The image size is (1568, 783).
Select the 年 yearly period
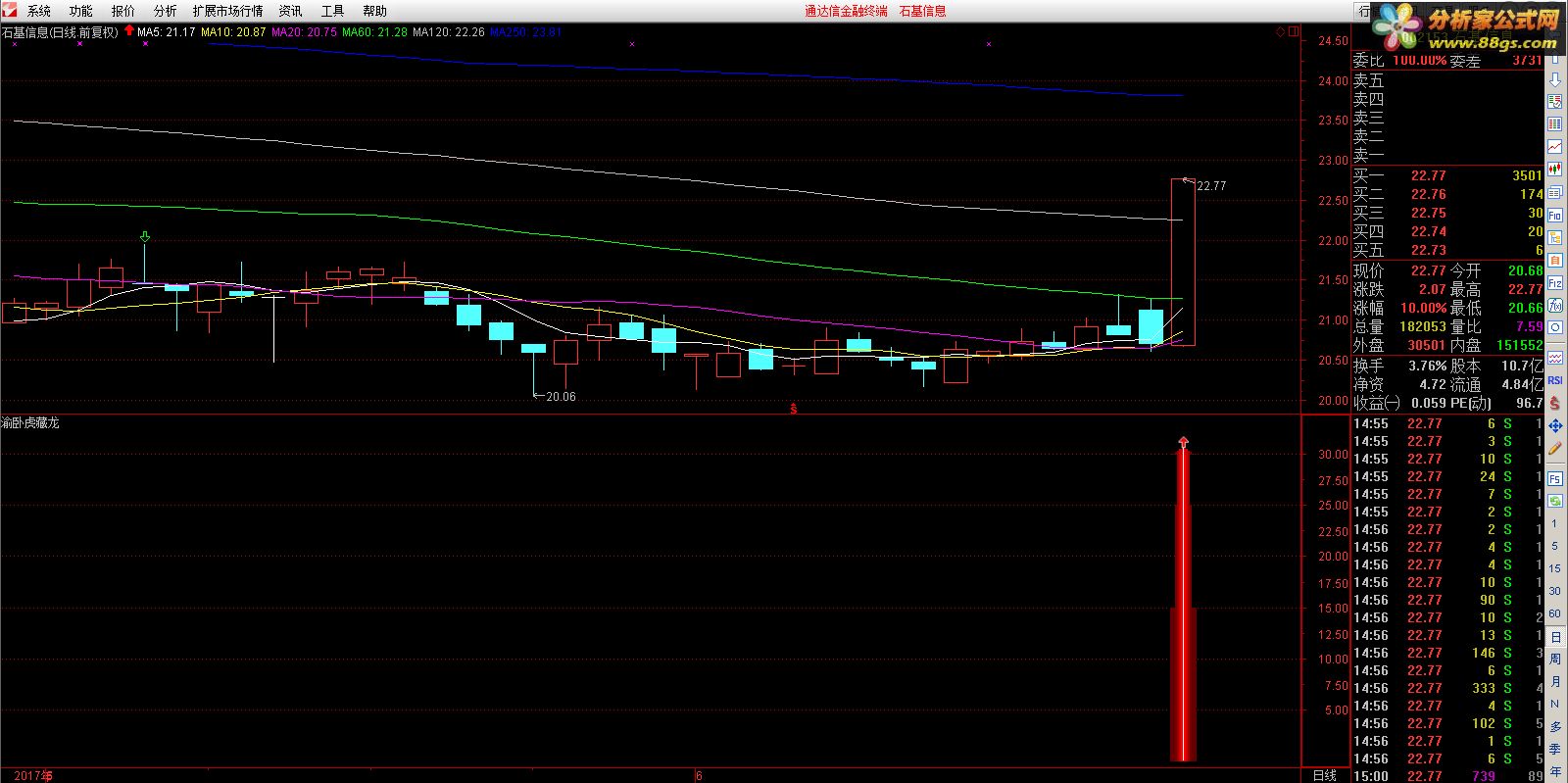pyautogui.click(x=1555, y=771)
